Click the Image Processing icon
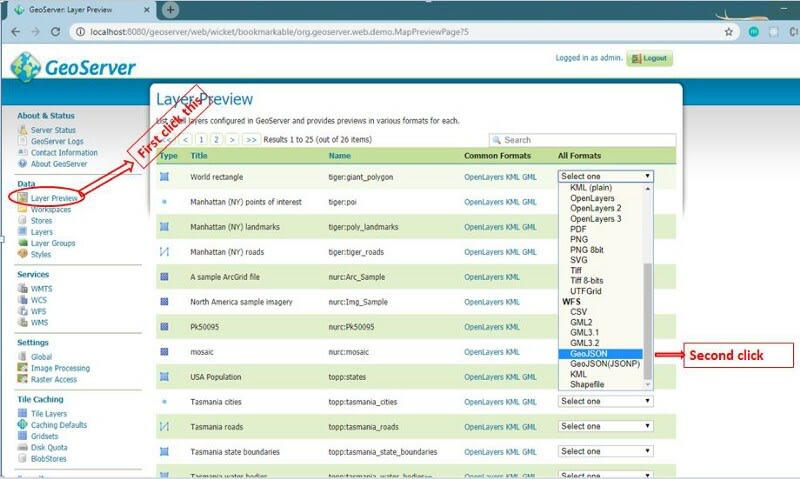Image resolution: width=800 pixels, height=479 pixels. click(x=22, y=368)
